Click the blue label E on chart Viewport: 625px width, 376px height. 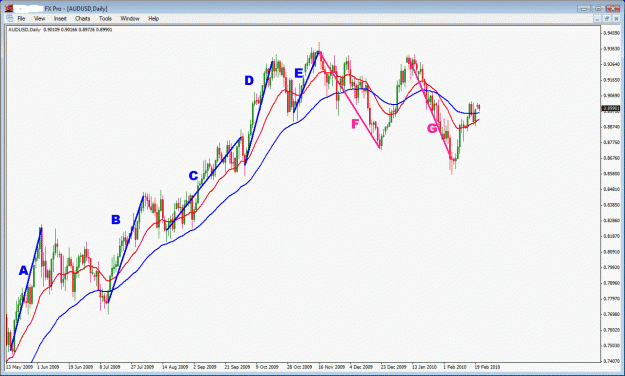coord(299,73)
